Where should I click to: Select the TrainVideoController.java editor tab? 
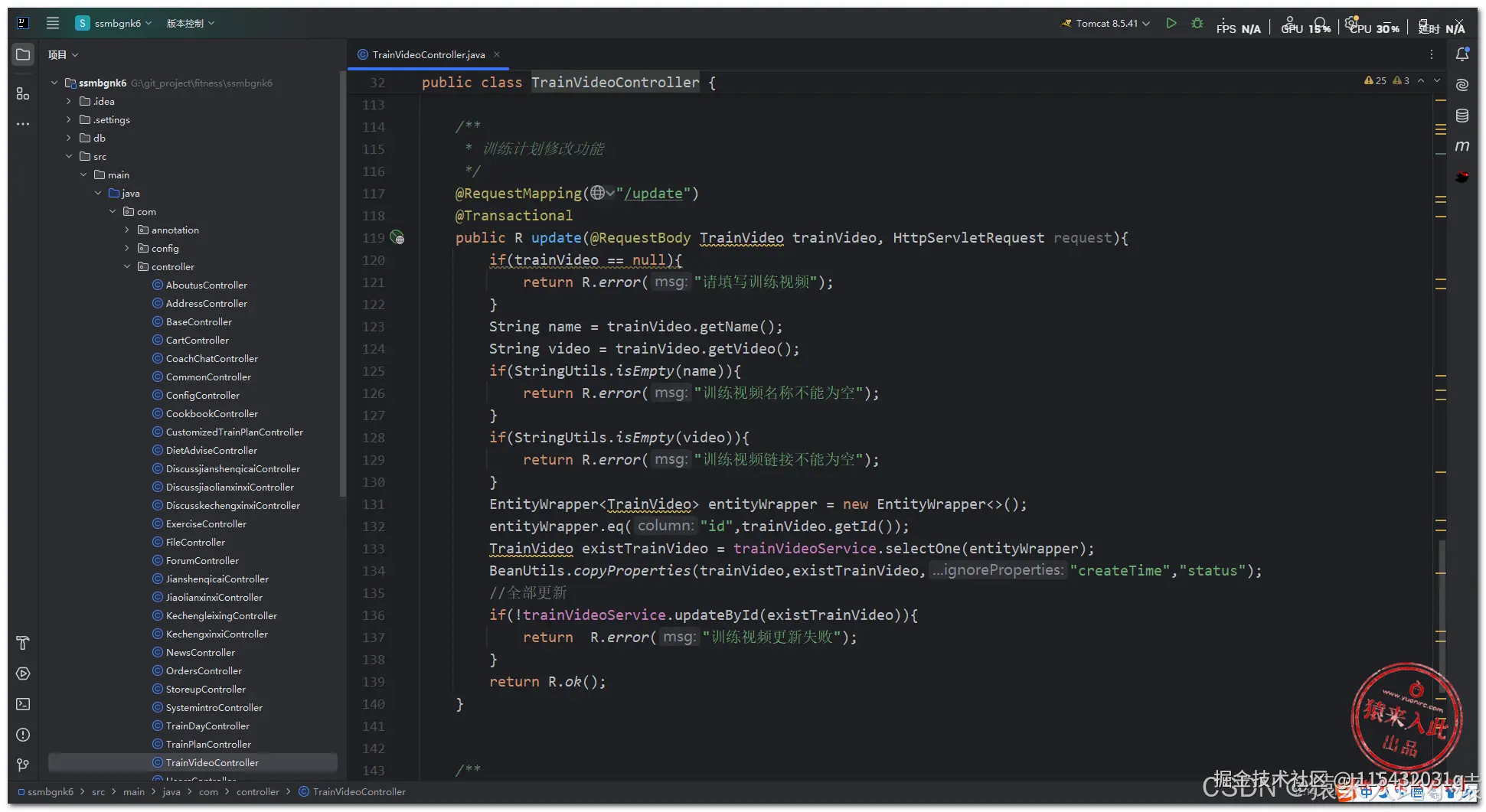point(428,54)
